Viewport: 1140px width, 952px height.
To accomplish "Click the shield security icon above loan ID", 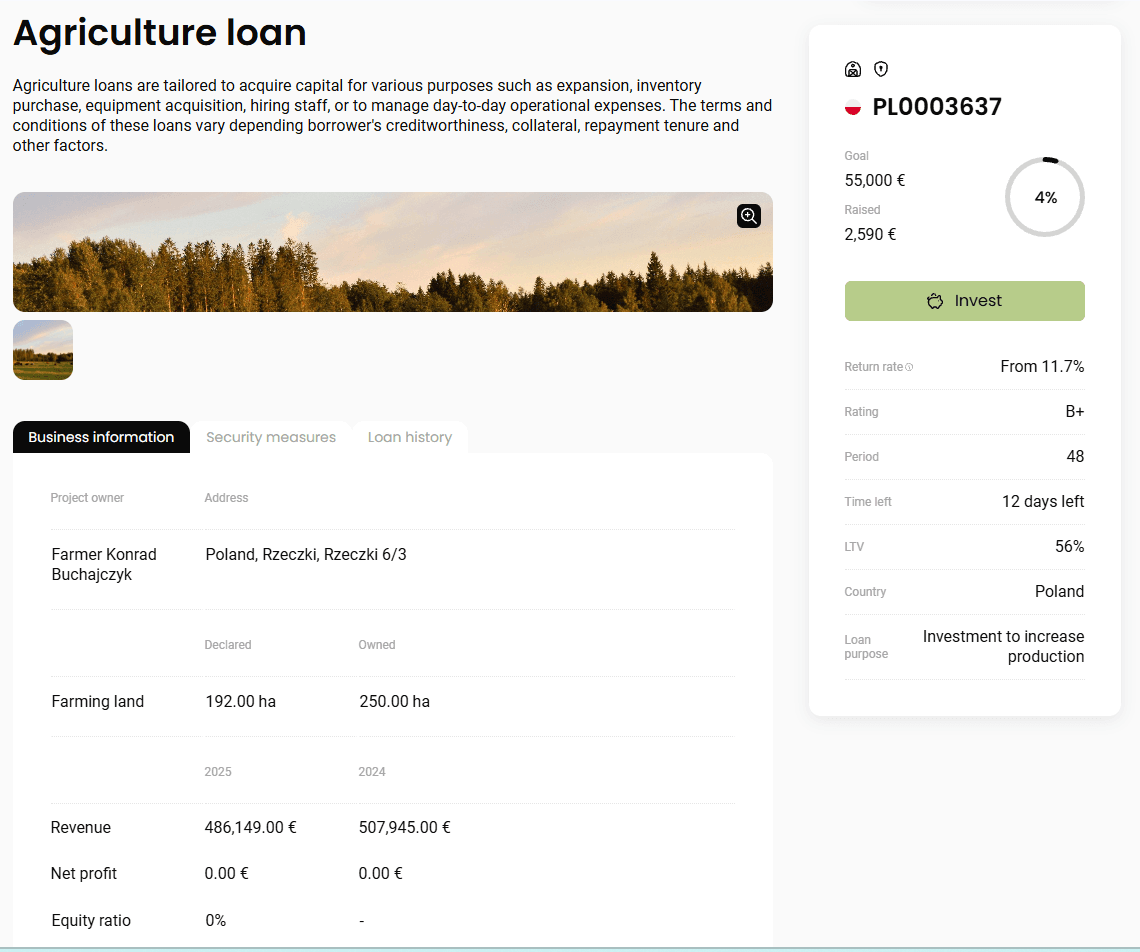I will pyautogui.click(x=880, y=69).
